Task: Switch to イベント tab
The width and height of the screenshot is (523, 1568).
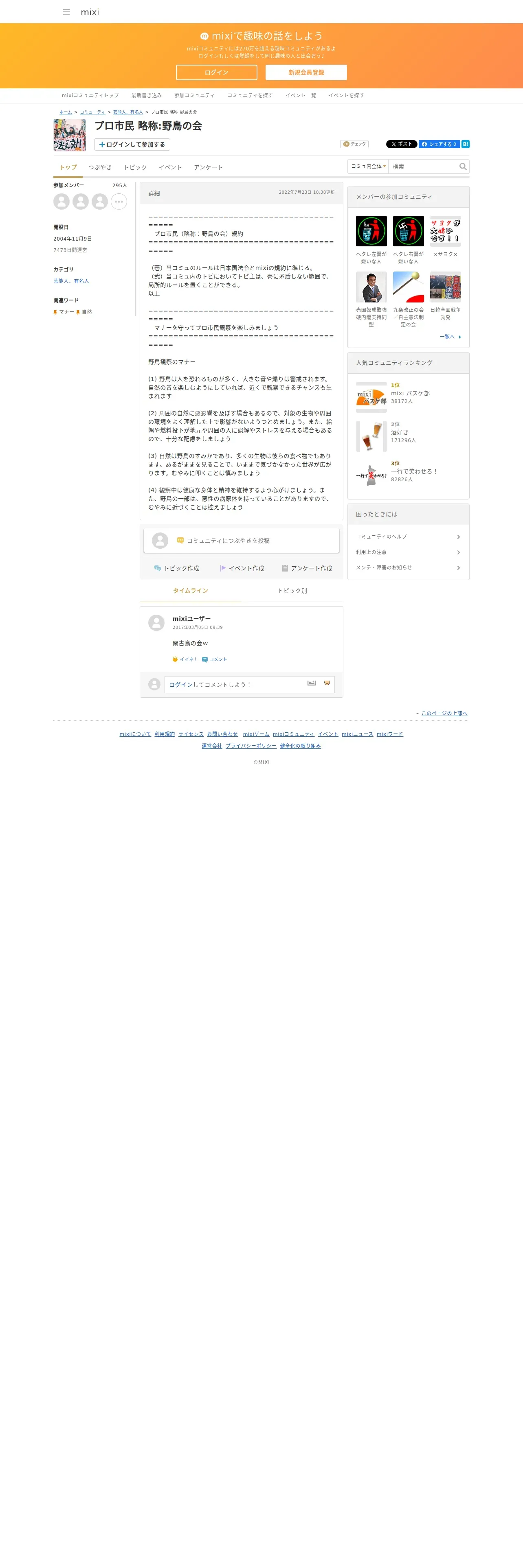Action: pyautogui.click(x=171, y=167)
